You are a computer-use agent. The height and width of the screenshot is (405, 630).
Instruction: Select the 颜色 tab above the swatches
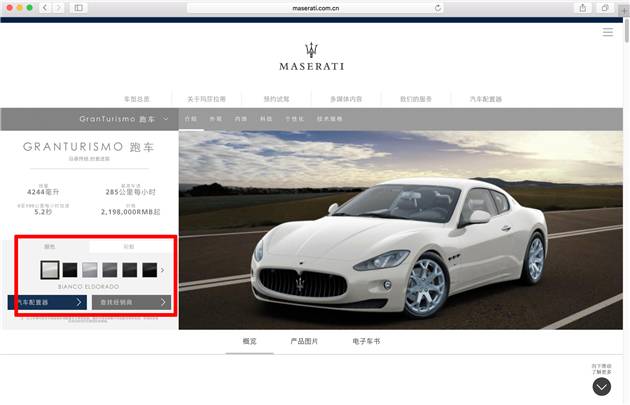50,247
